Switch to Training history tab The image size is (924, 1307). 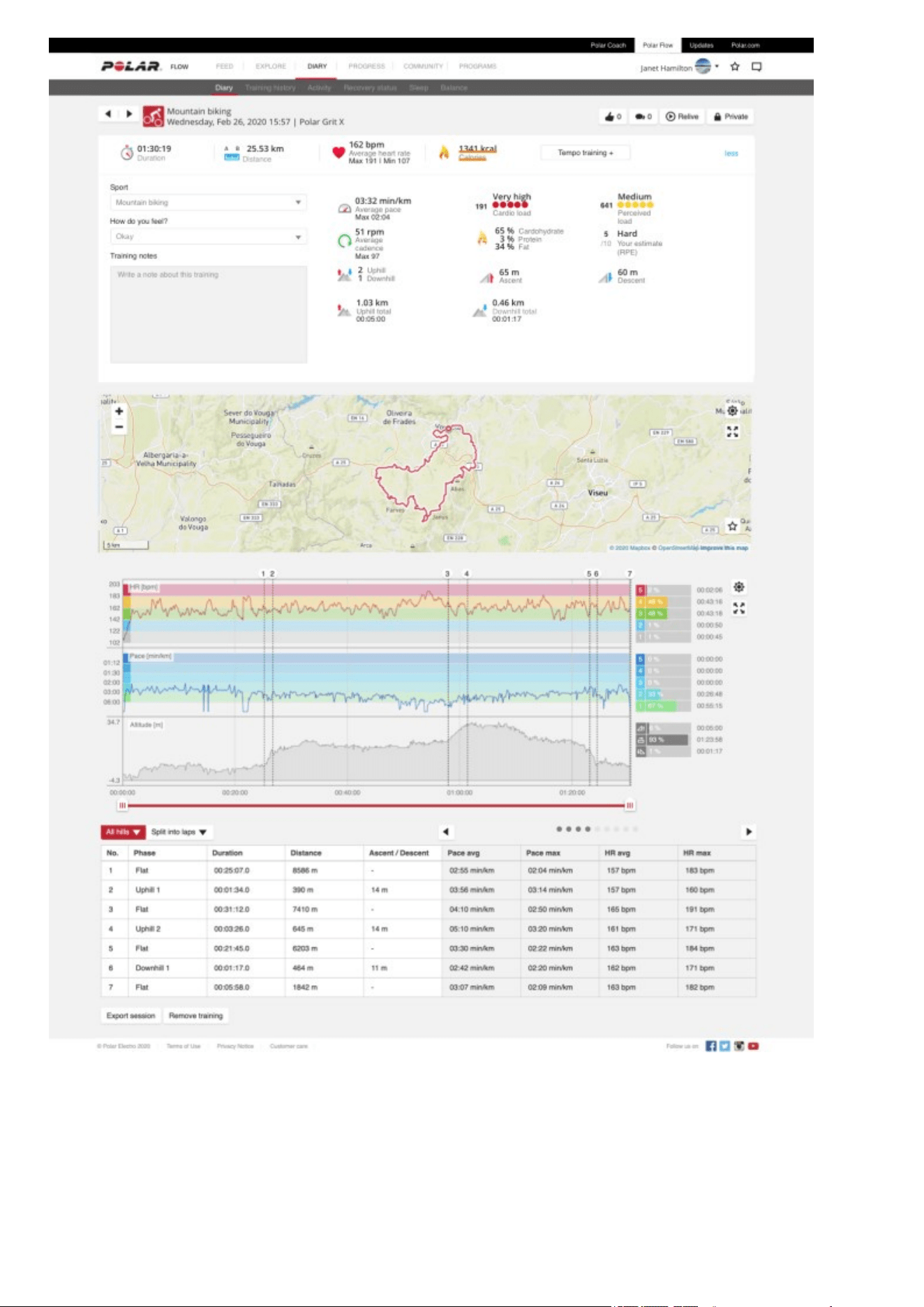270,88
